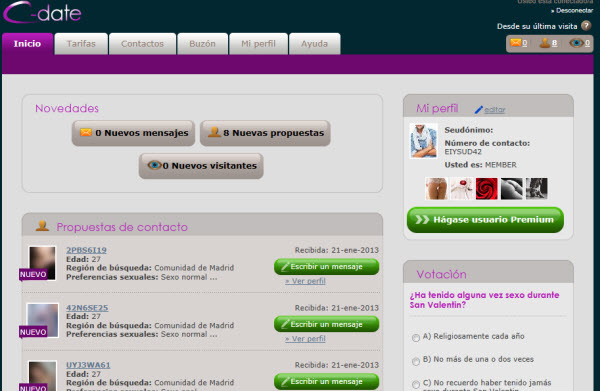This screenshot has height=391, width=600.
Task: Click the red rose gallery thumbnail
Action: (x=487, y=188)
